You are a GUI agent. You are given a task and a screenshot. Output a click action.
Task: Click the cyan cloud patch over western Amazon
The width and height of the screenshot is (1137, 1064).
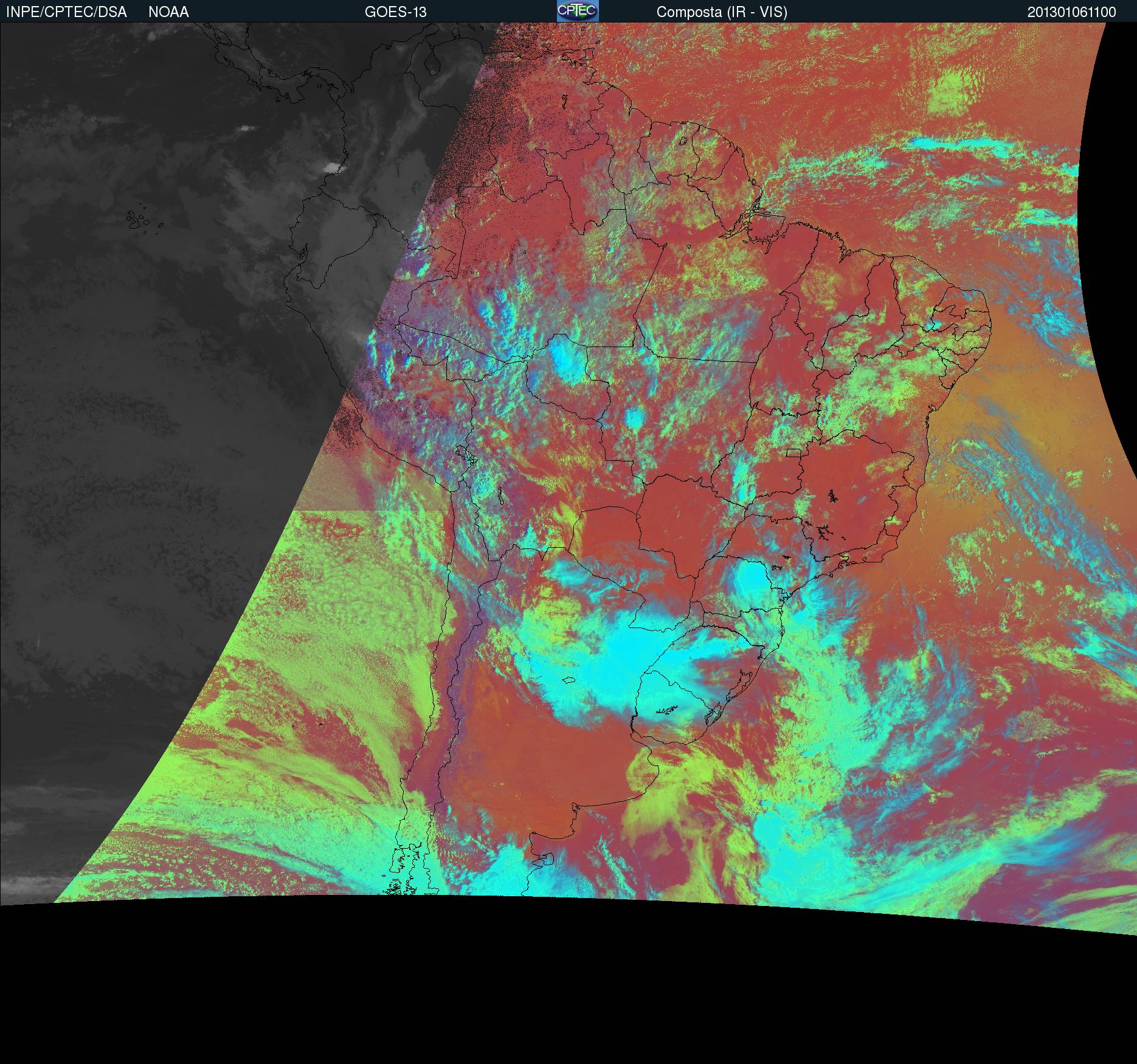565,359
